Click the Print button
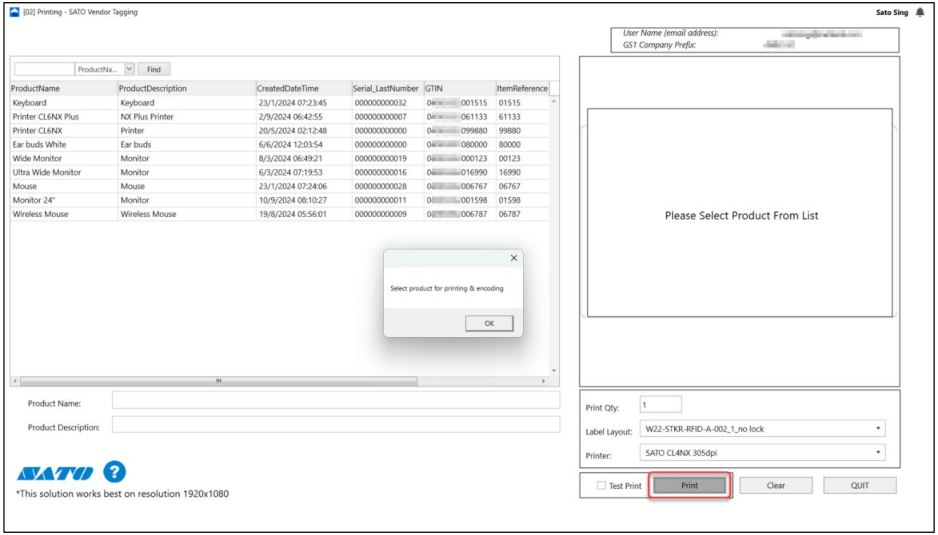Screen dimensions: 938x535 point(690,486)
